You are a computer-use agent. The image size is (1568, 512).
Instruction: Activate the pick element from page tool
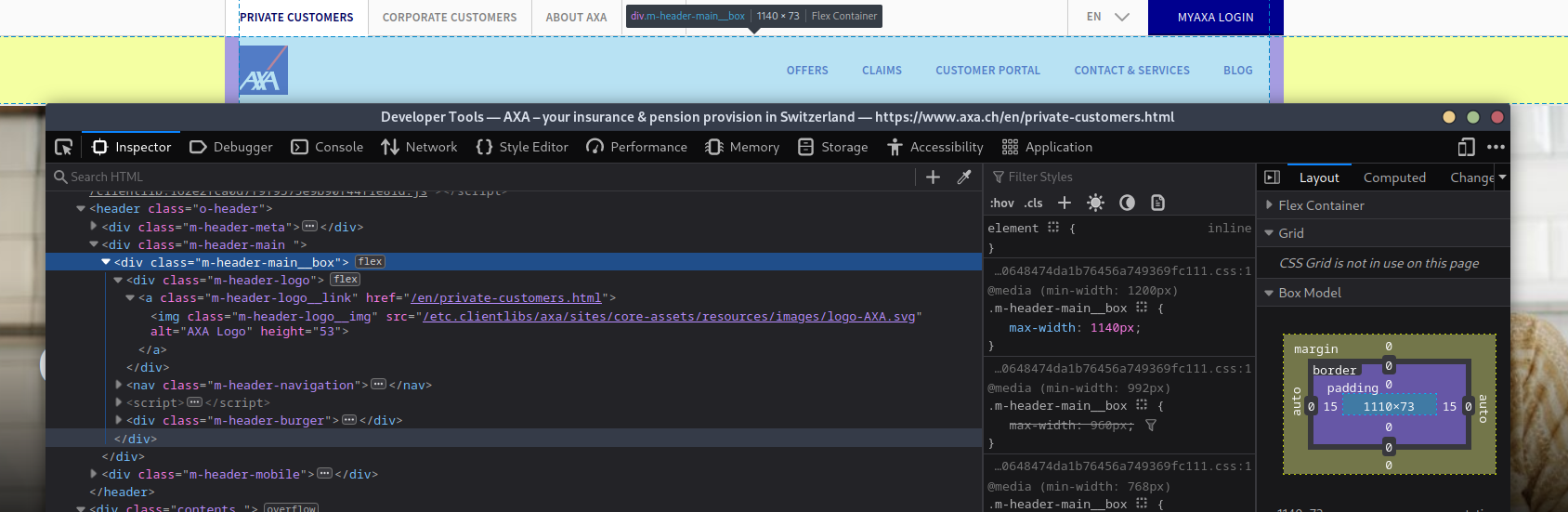pos(63,147)
